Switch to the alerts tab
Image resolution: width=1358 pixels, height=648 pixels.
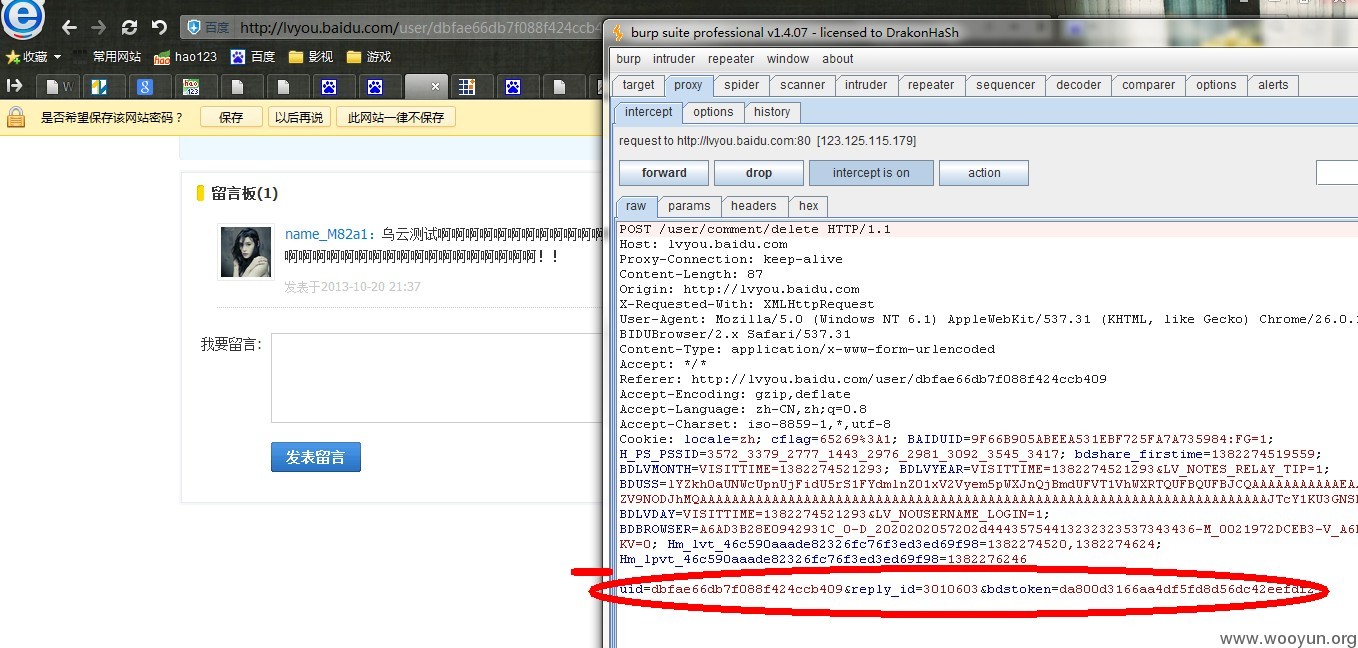pos(1273,85)
